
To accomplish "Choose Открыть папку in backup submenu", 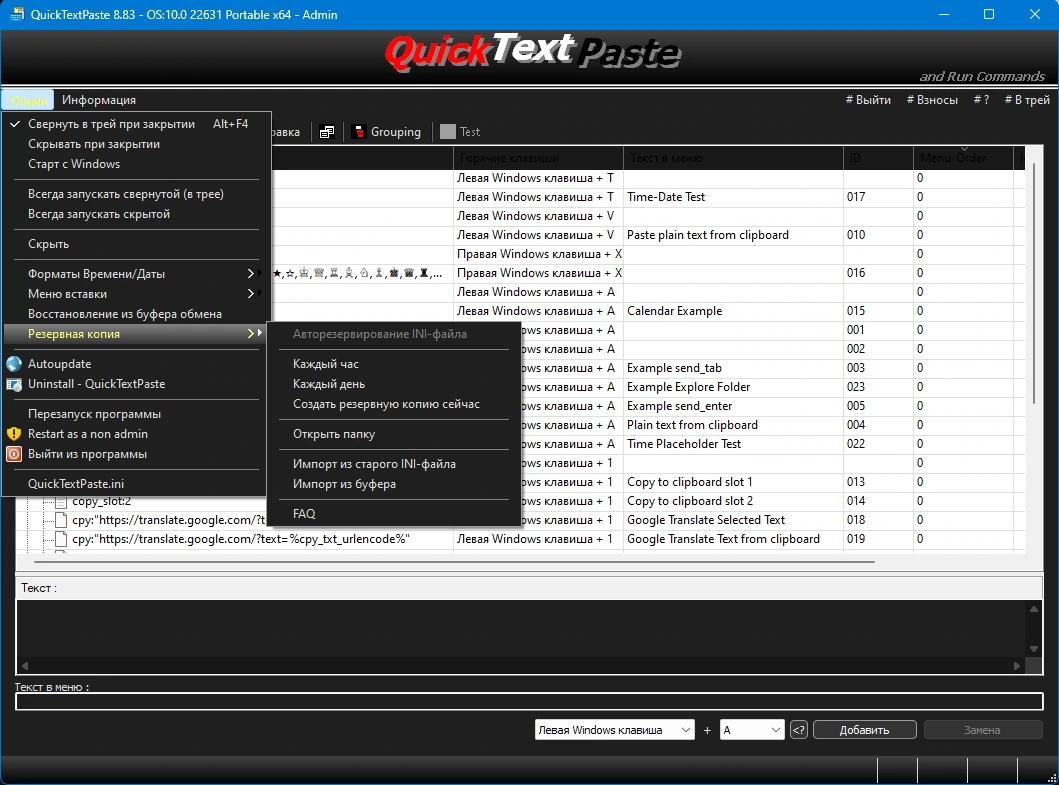I will pos(394,434).
